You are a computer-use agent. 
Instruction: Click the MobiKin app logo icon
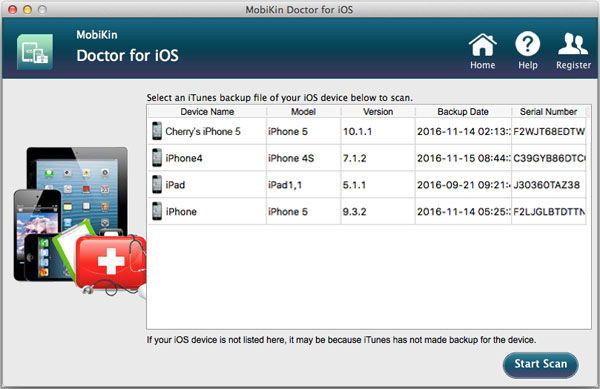point(35,52)
